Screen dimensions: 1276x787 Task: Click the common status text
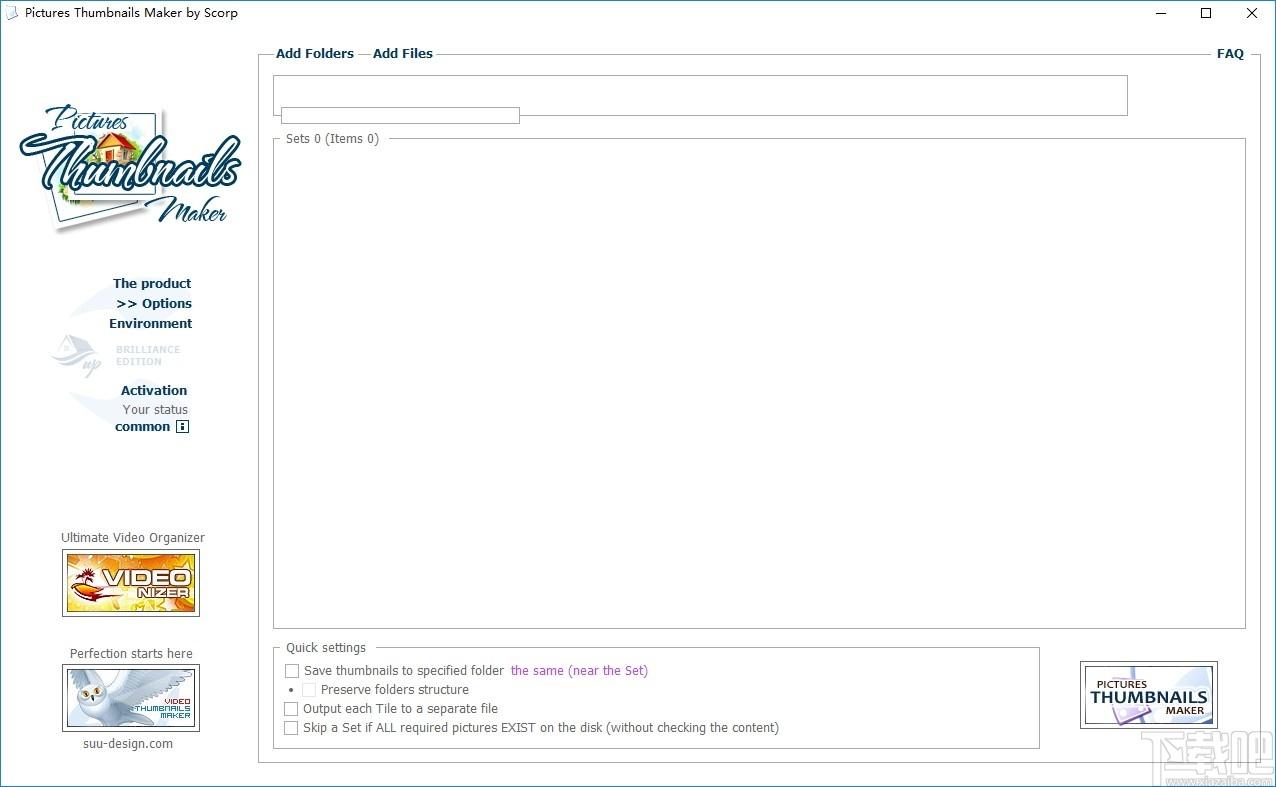(143, 427)
